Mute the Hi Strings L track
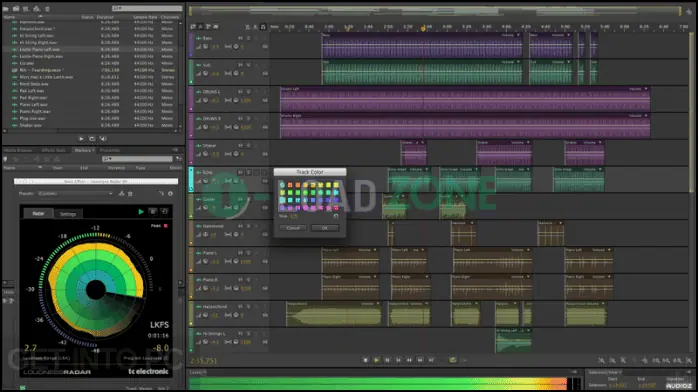Viewport: 698px width, 392px height. [240, 333]
